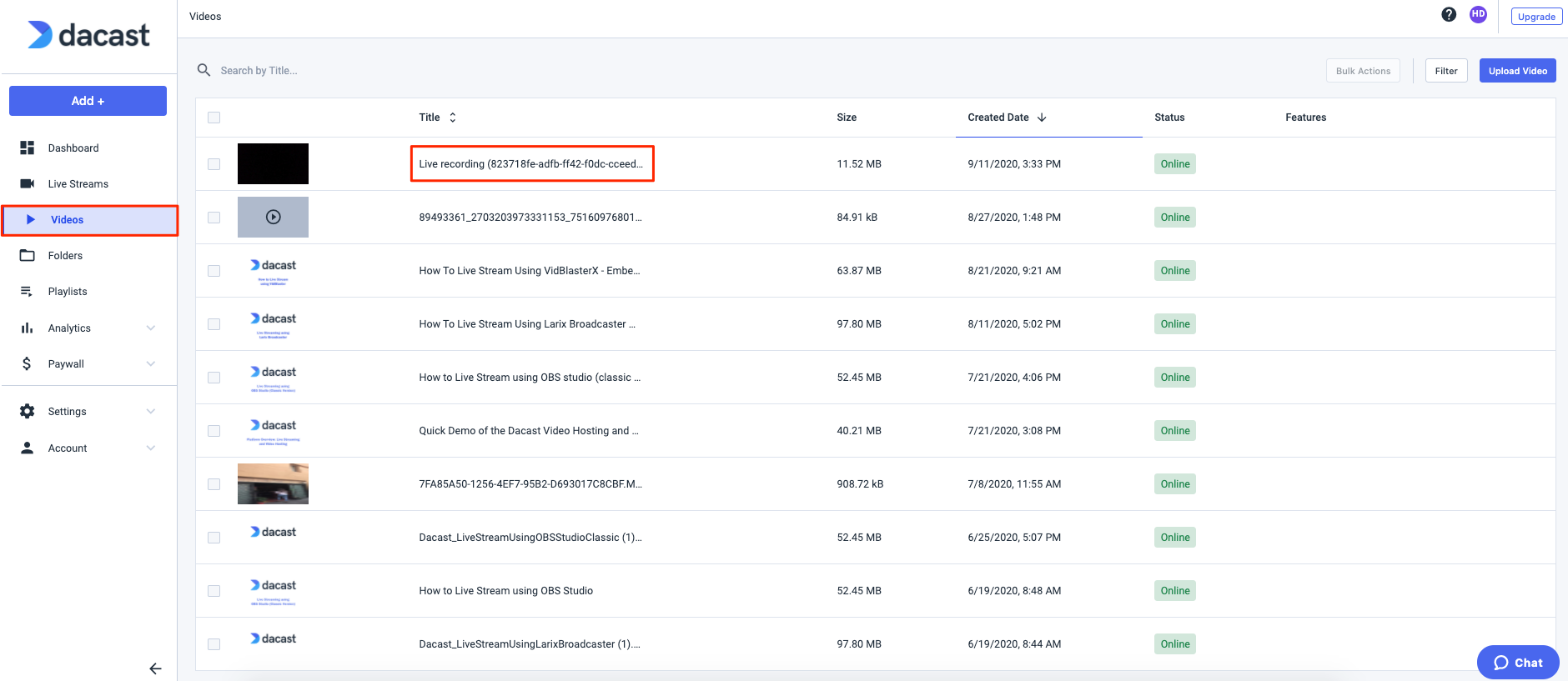The height and width of the screenshot is (681, 1568).
Task: Open the help question mark icon
Action: point(1449,14)
